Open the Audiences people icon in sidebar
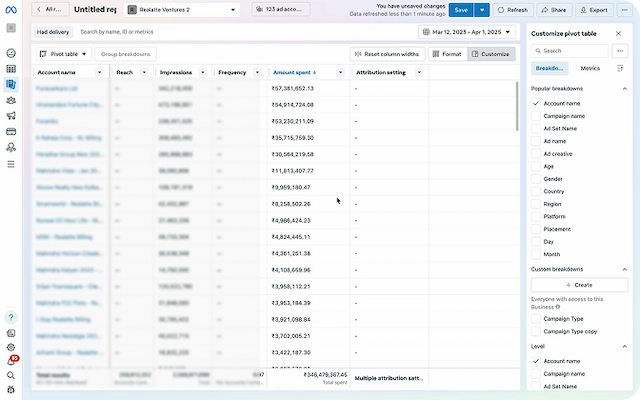The width and height of the screenshot is (640, 400). click(10, 101)
